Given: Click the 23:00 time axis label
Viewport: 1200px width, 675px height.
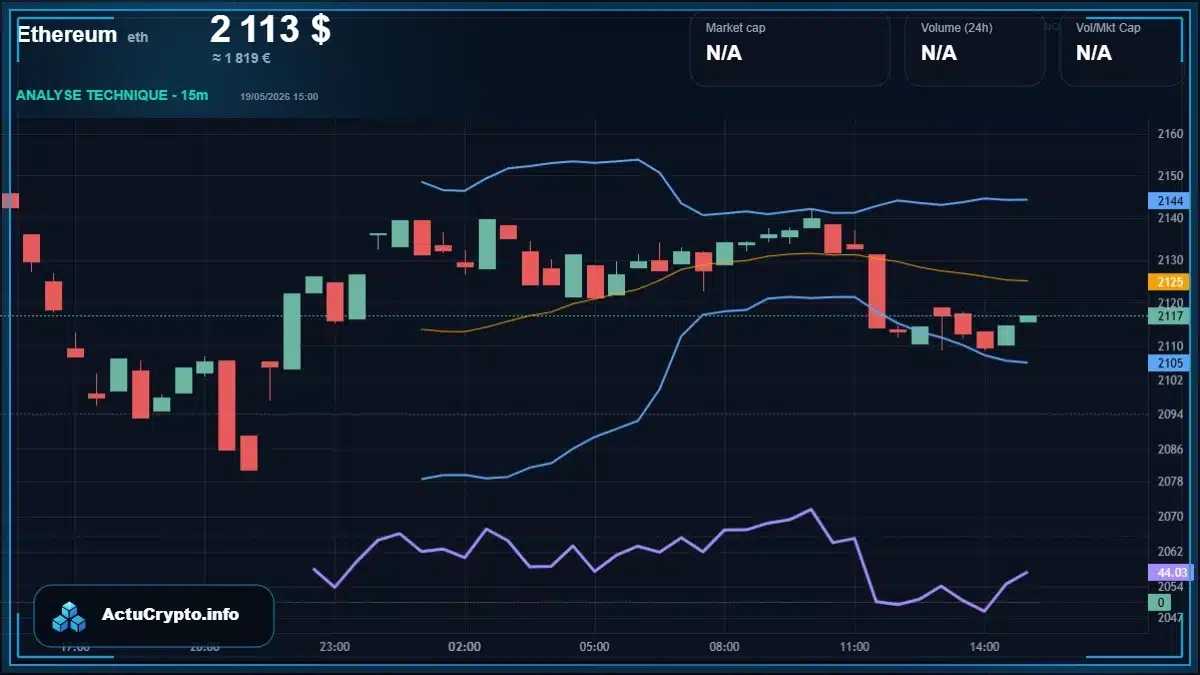Looking at the screenshot, I should click(x=335, y=647).
